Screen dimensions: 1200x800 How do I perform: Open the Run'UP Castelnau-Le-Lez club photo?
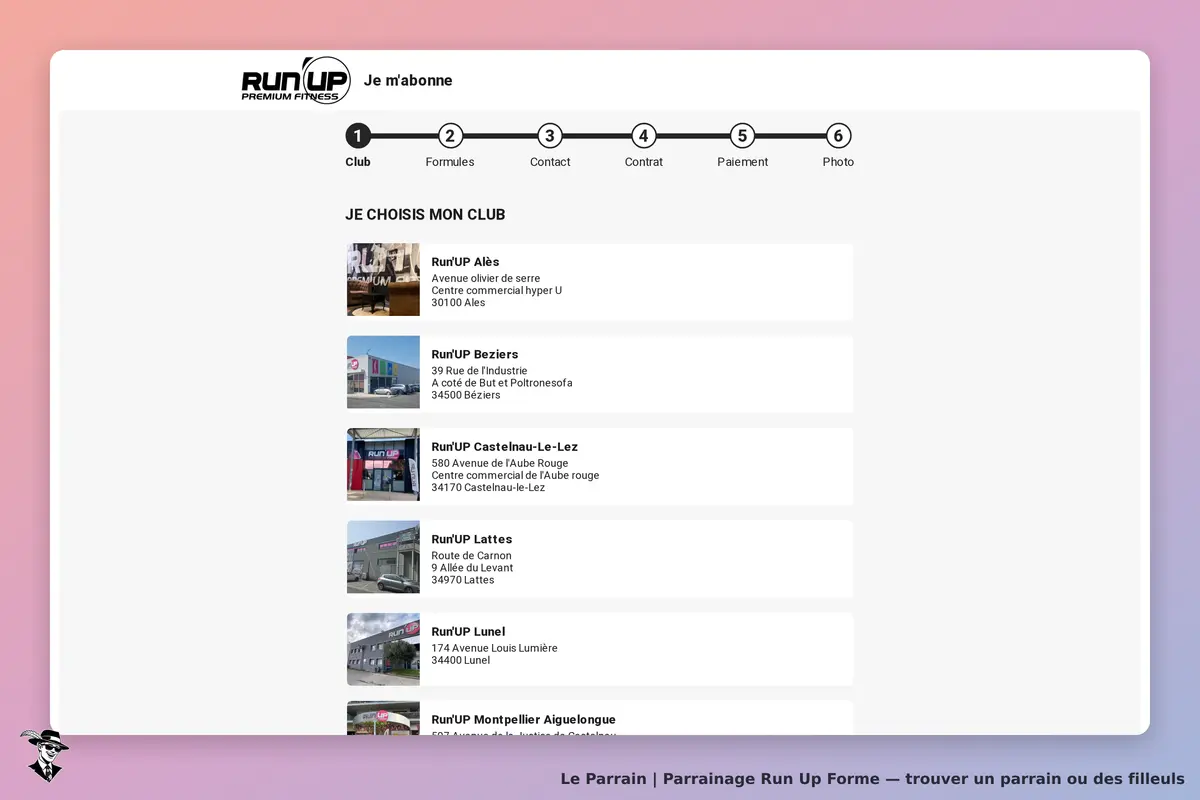point(383,464)
